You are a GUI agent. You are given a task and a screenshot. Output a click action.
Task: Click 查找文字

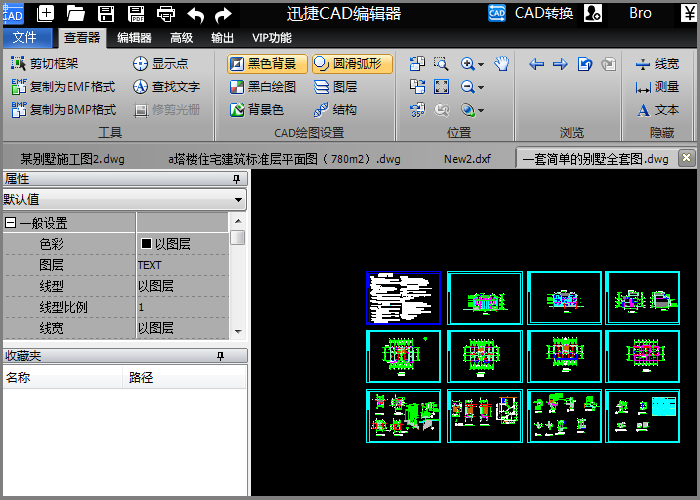[166, 87]
